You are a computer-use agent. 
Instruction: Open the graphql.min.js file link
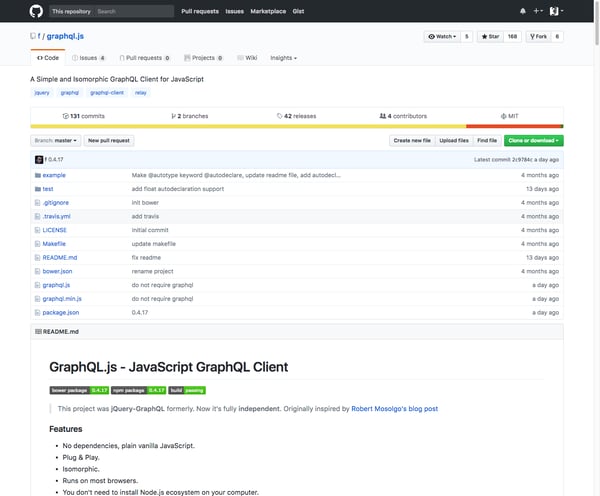coord(62,299)
